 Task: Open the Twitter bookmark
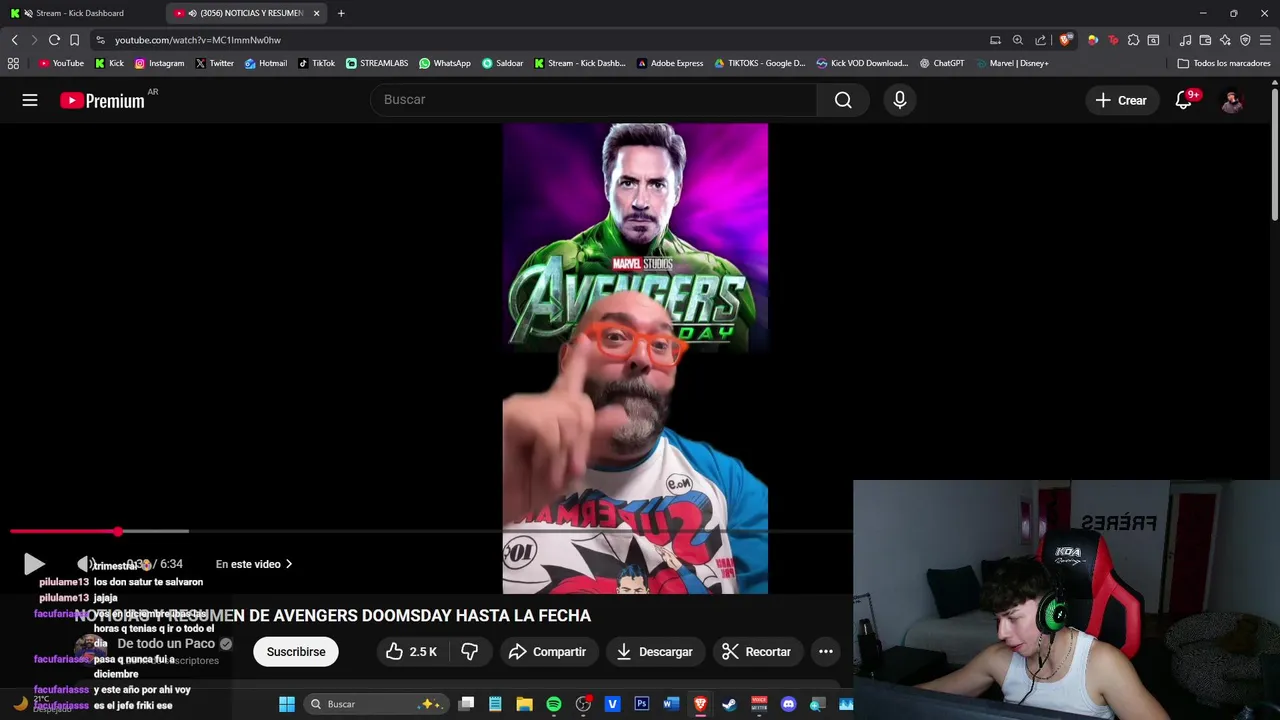point(214,63)
